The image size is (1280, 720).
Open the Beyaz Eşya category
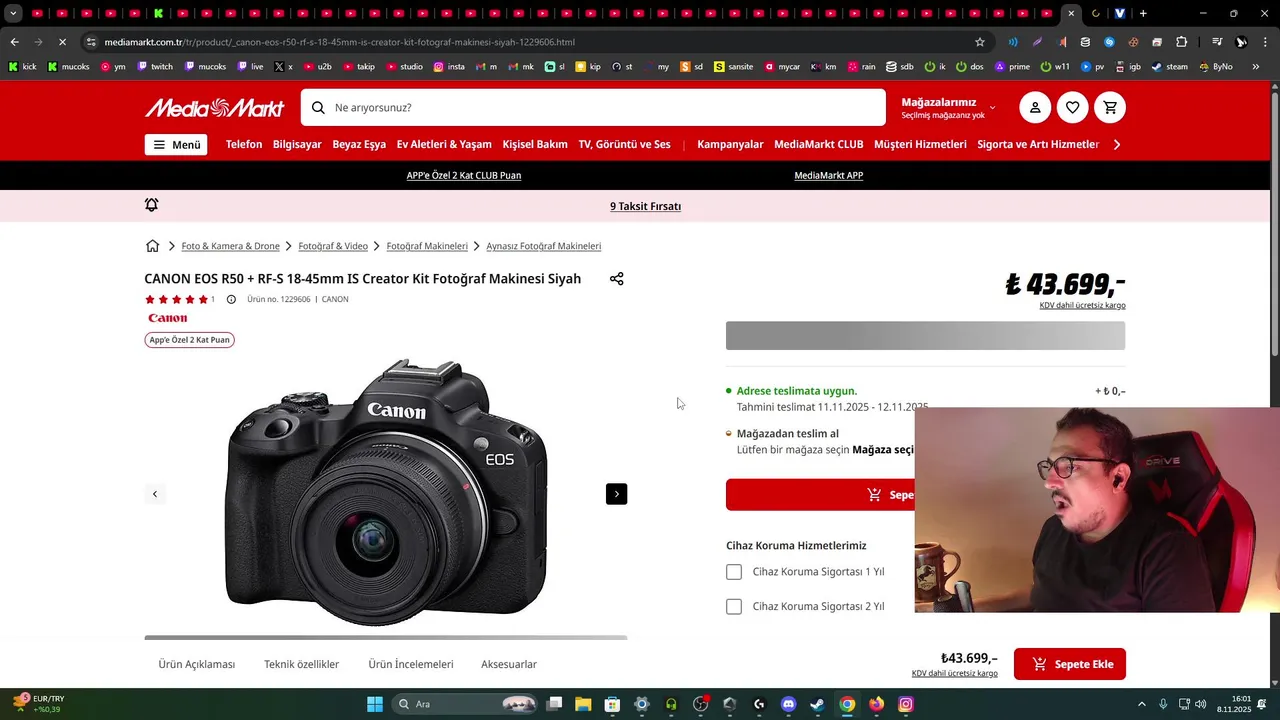359,145
